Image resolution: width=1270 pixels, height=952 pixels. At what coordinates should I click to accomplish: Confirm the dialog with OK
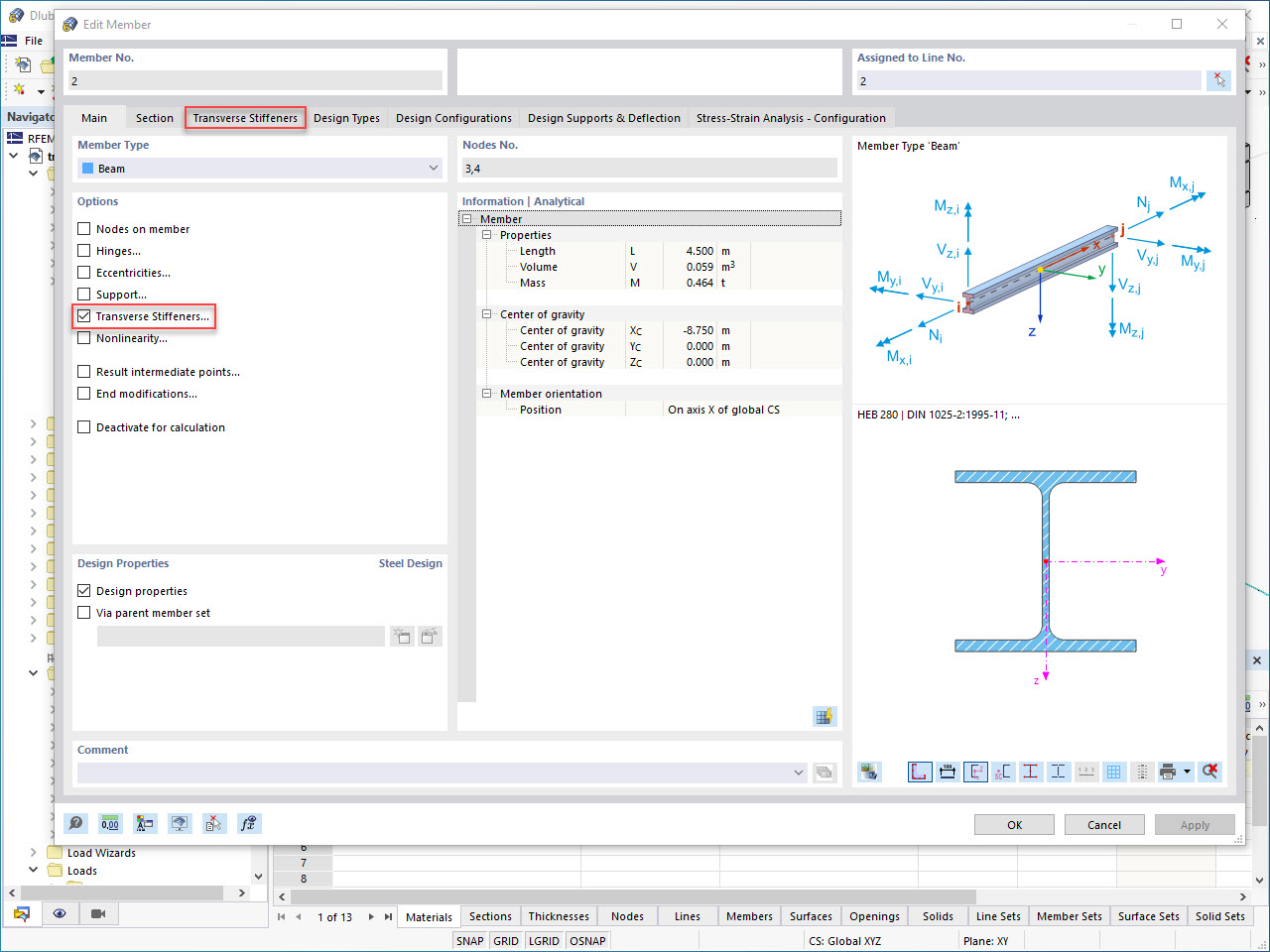1014,824
